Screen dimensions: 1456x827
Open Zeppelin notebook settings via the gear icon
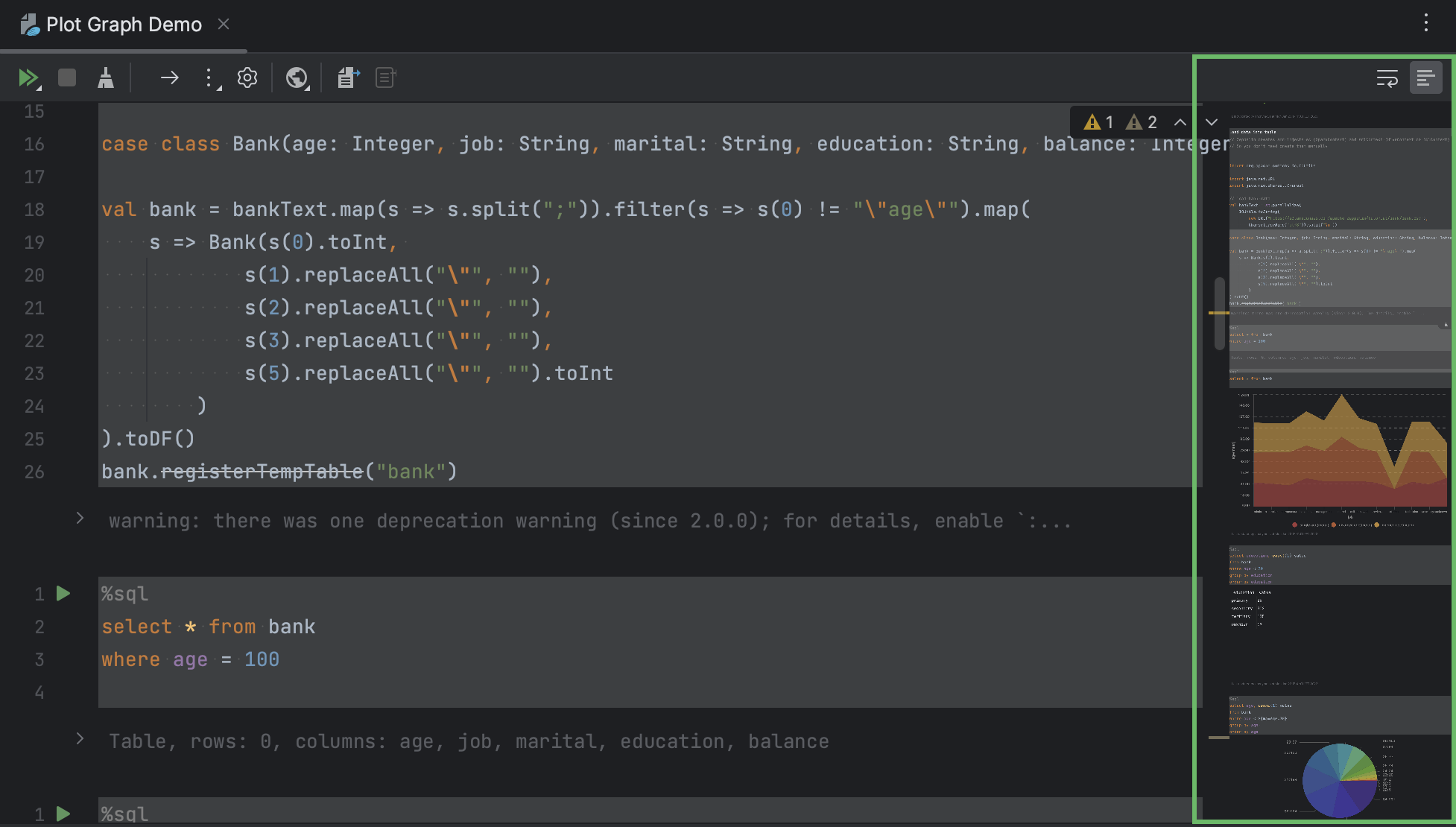pyautogui.click(x=247, y=77)
